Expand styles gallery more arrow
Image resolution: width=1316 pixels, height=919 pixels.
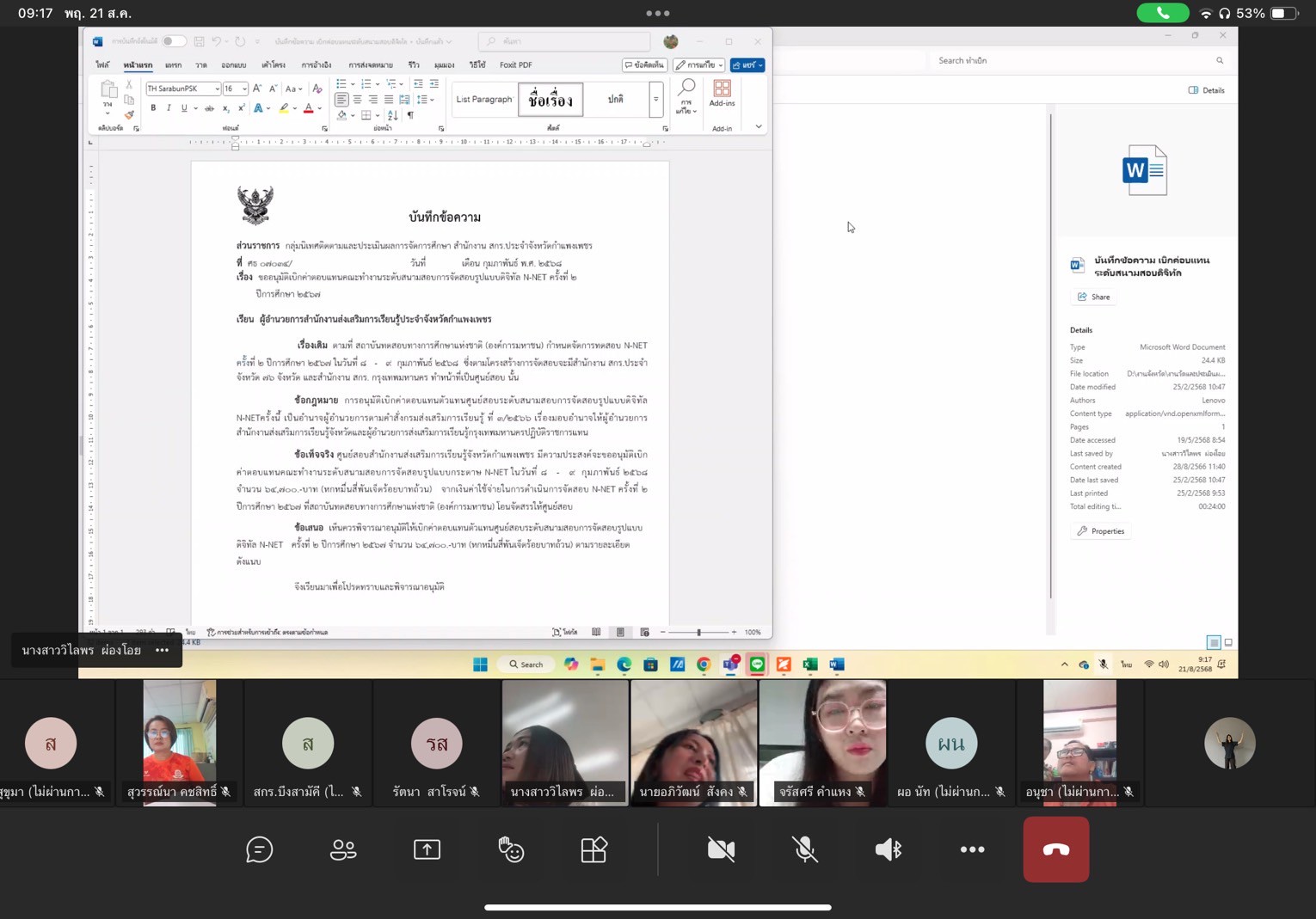(655, 100)
